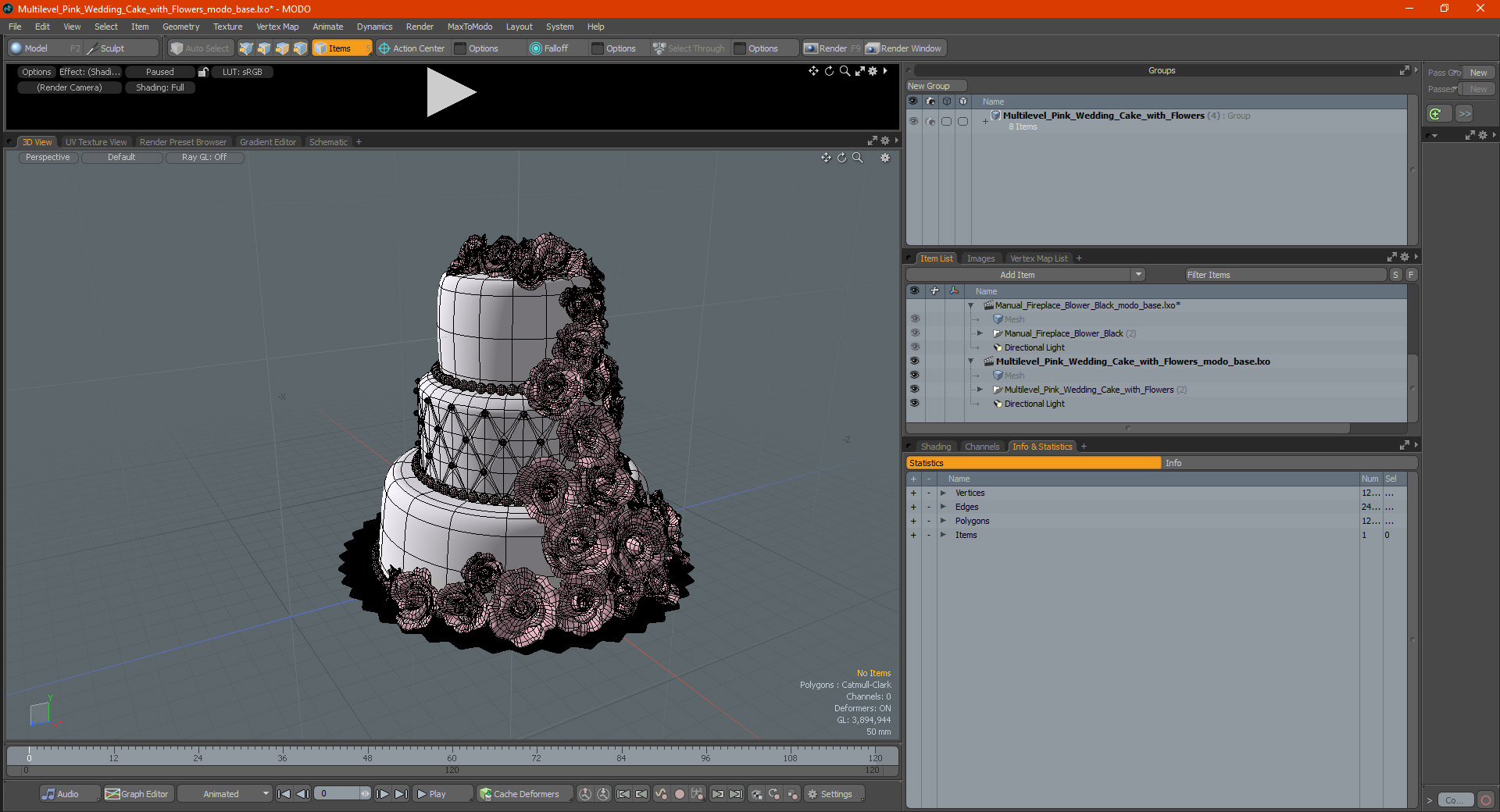Click New Group button

click(x=936, y=86)
